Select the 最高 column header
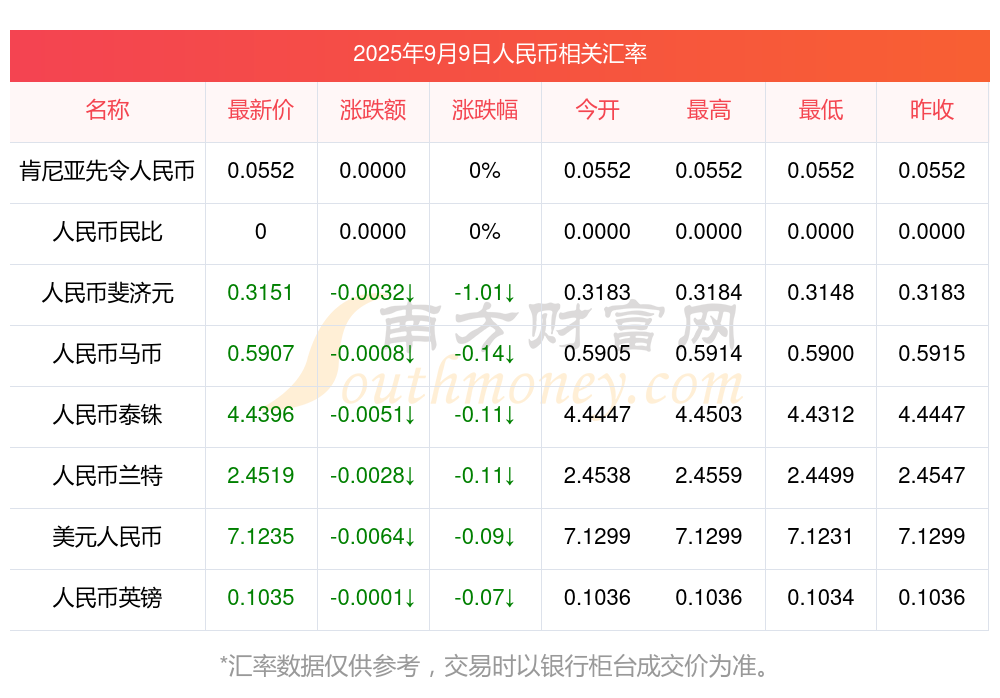The width and height of the screenshot is (1000, 698). click(709, 110)
